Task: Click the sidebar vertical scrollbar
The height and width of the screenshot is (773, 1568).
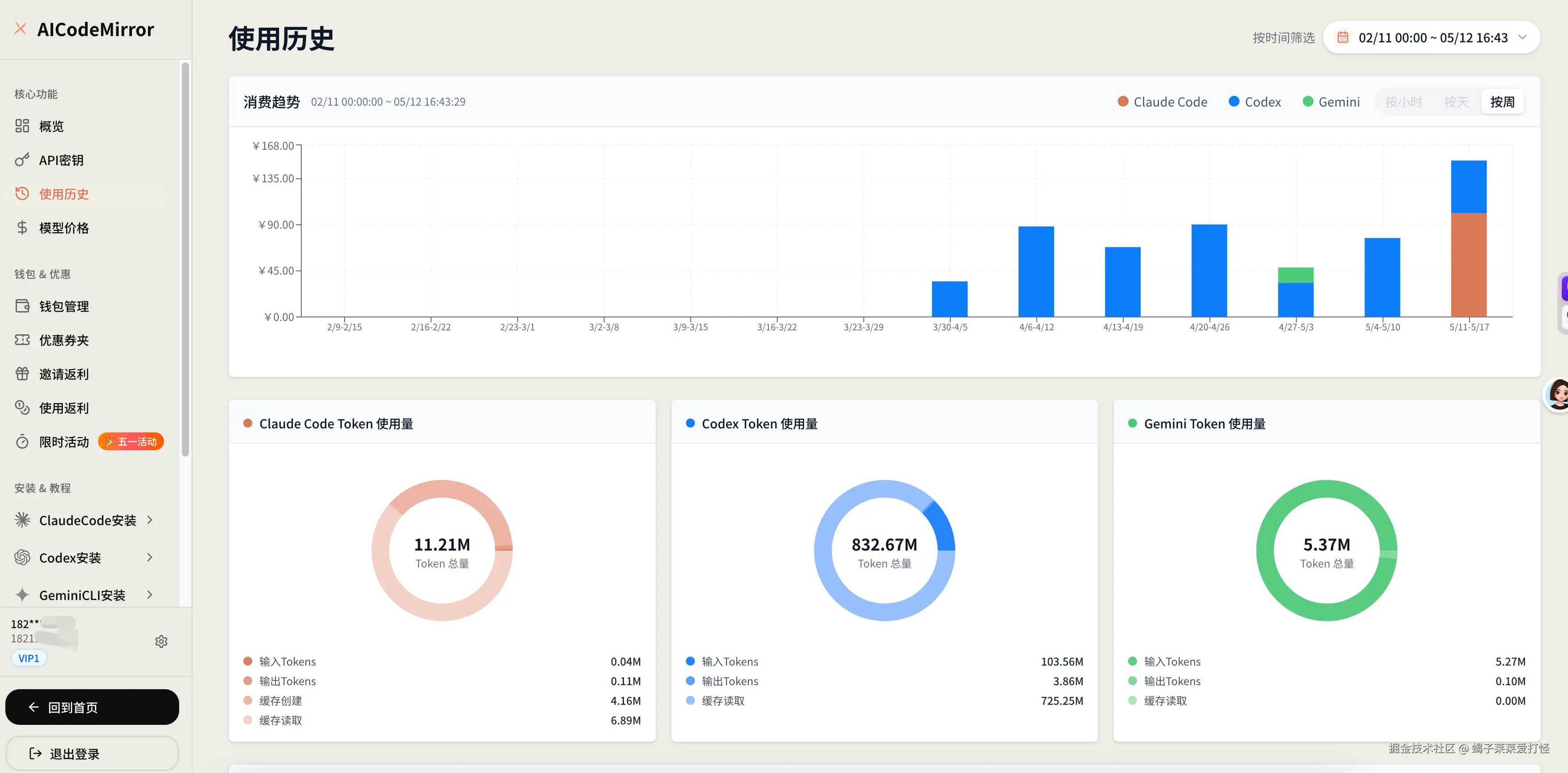Action: pos(185,259)
